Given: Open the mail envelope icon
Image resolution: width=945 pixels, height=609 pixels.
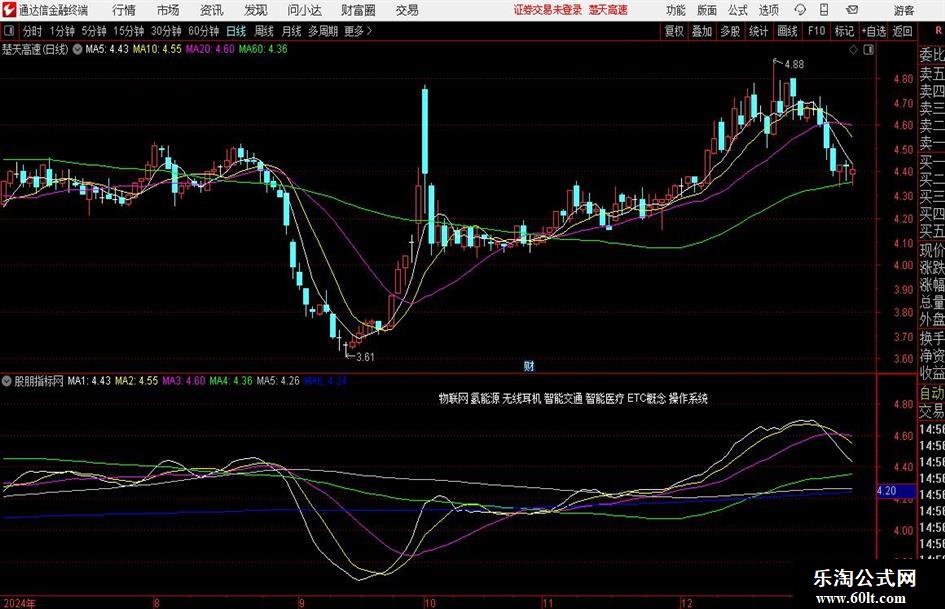Looking at the screenshot, I should 852,10.
